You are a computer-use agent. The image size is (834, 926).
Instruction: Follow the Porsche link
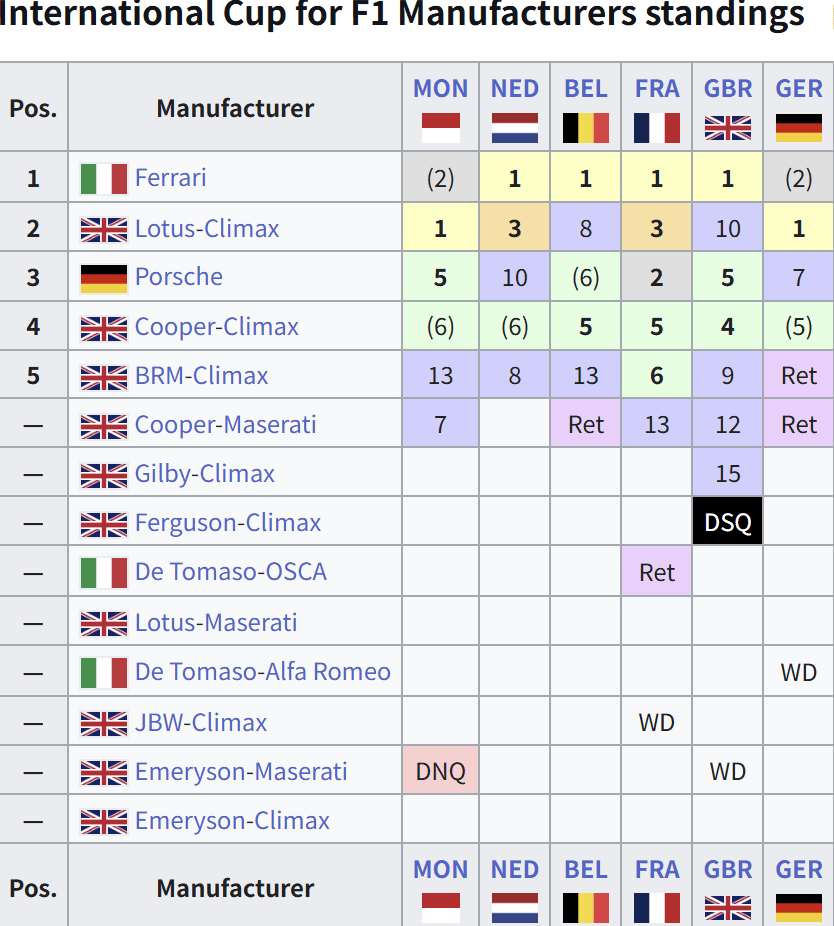point(179,276)
